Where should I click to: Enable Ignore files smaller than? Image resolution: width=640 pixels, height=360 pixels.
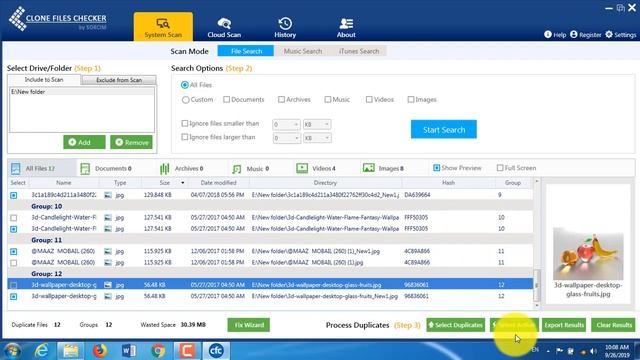(184, 123)
